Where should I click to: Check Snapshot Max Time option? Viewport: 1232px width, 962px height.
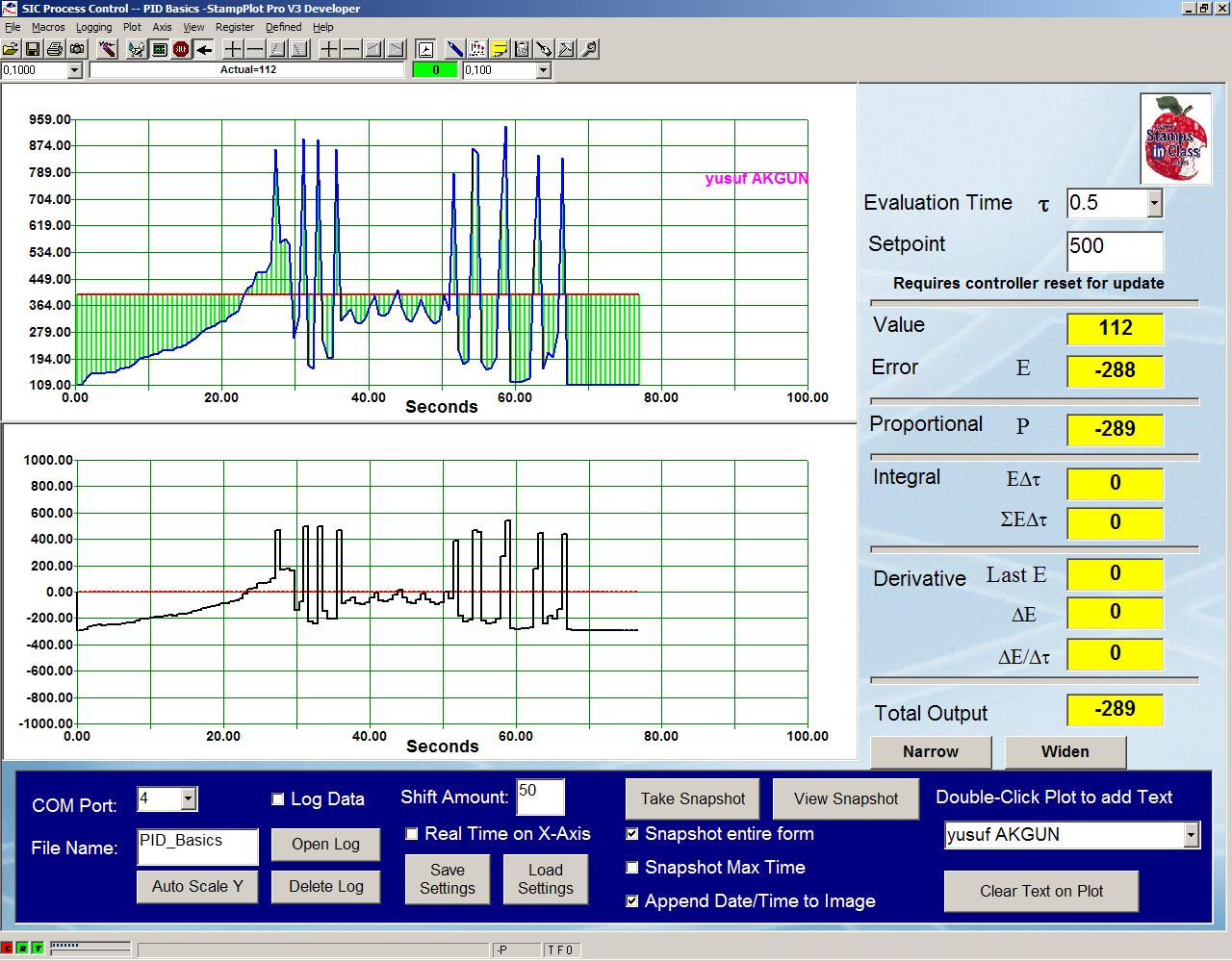pos(632,868)
